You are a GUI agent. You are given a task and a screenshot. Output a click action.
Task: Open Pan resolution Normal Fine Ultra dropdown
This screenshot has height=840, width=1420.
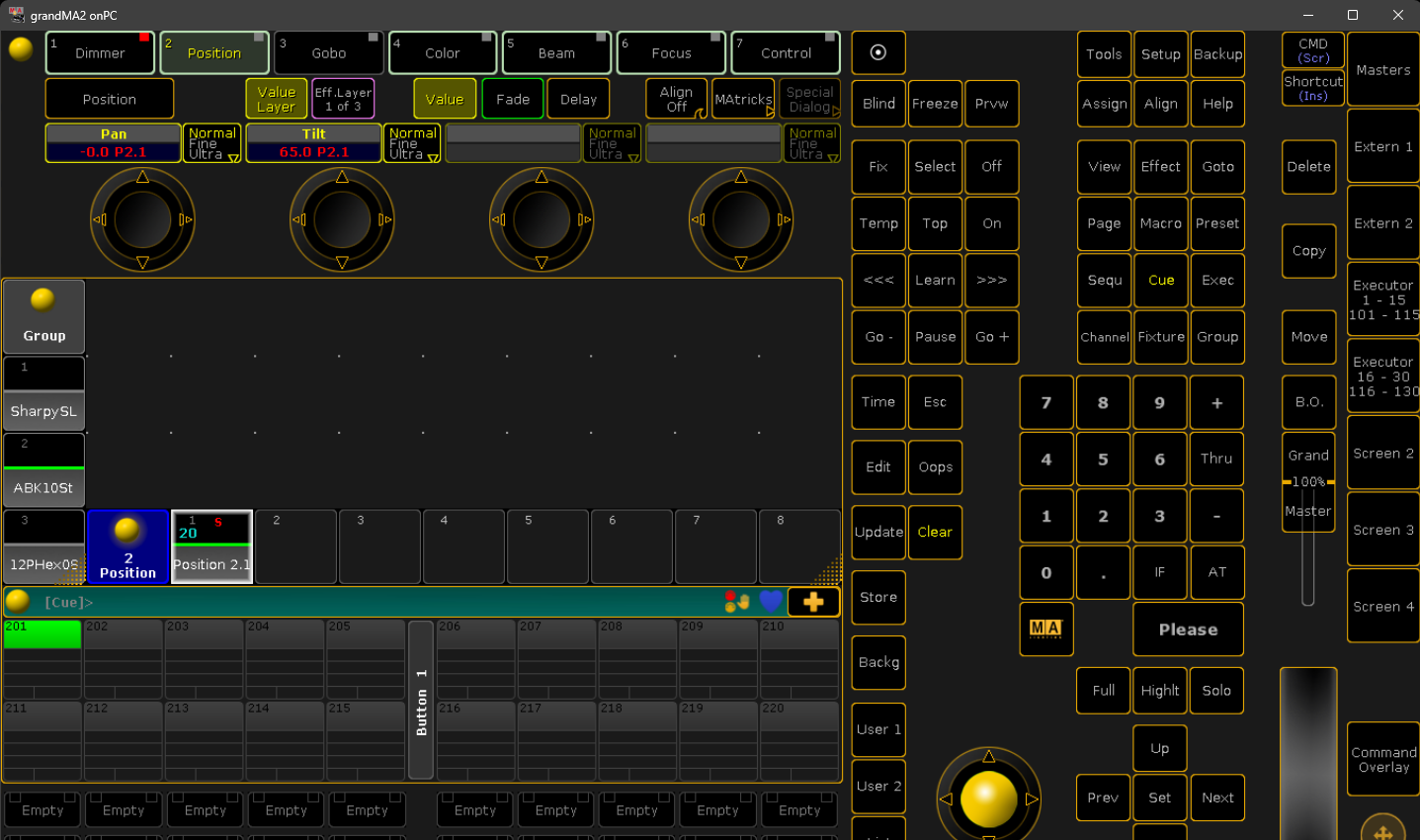[x=212, y=143]
